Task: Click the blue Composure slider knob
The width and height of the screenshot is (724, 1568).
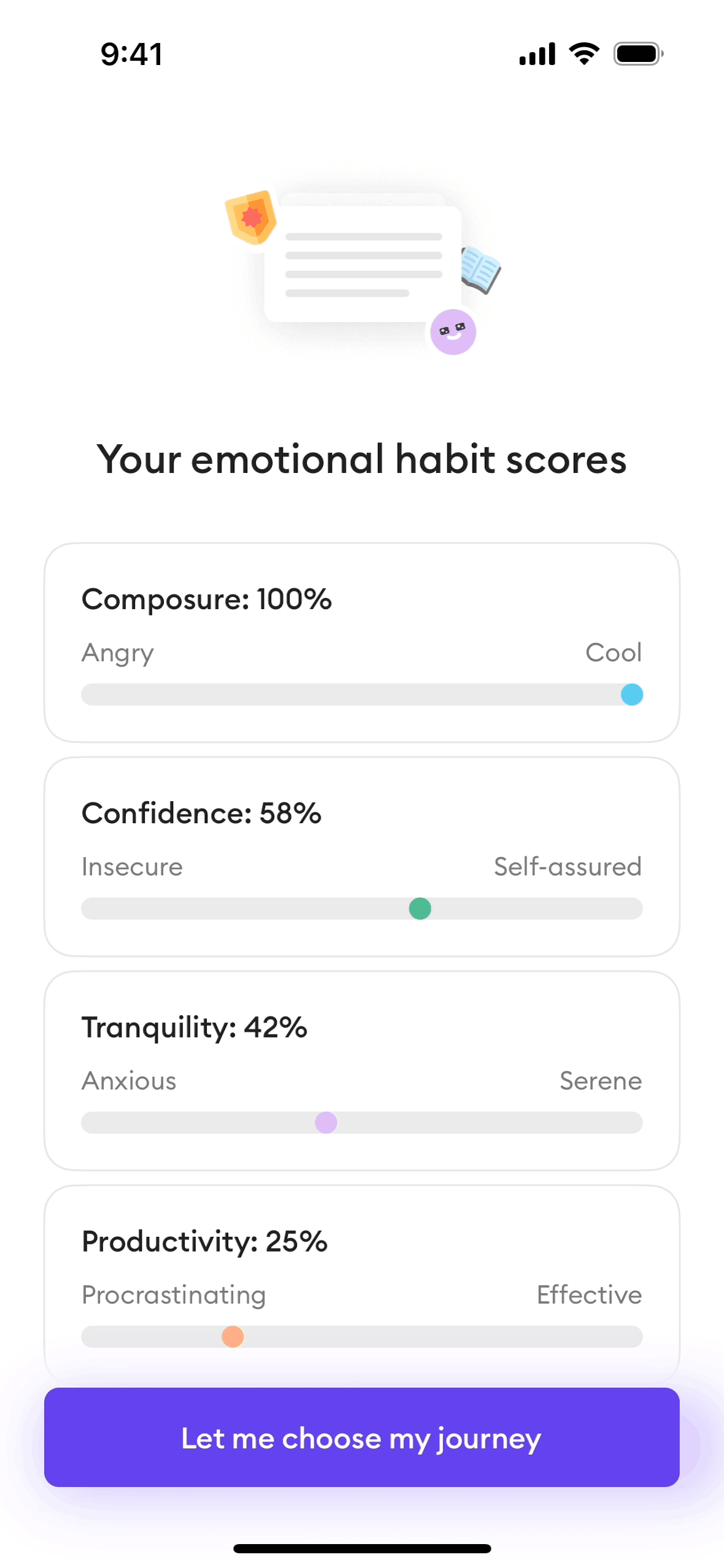Action: click(631, 694)
